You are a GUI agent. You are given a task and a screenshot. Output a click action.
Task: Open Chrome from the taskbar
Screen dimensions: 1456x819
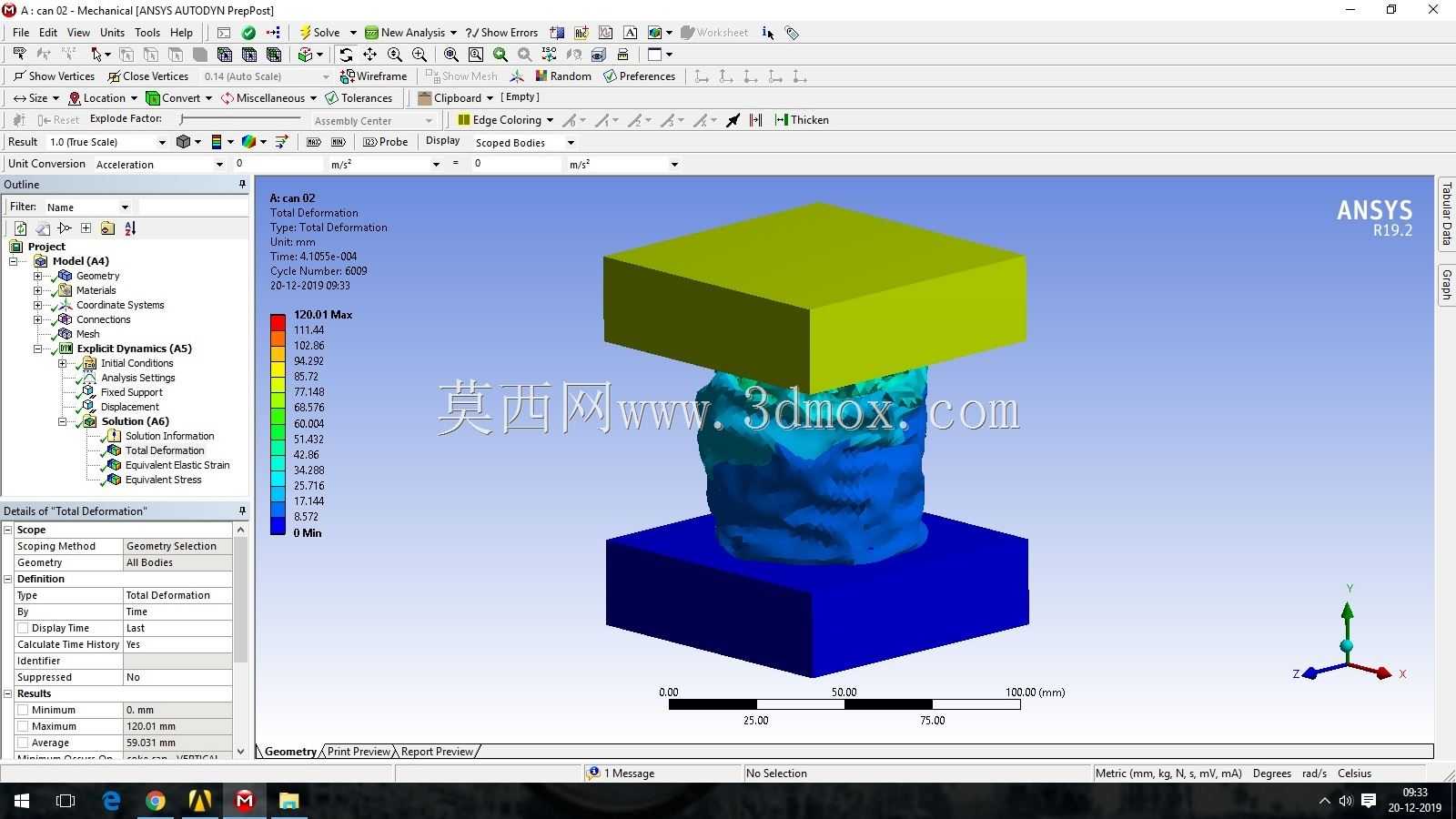point(156,801)
